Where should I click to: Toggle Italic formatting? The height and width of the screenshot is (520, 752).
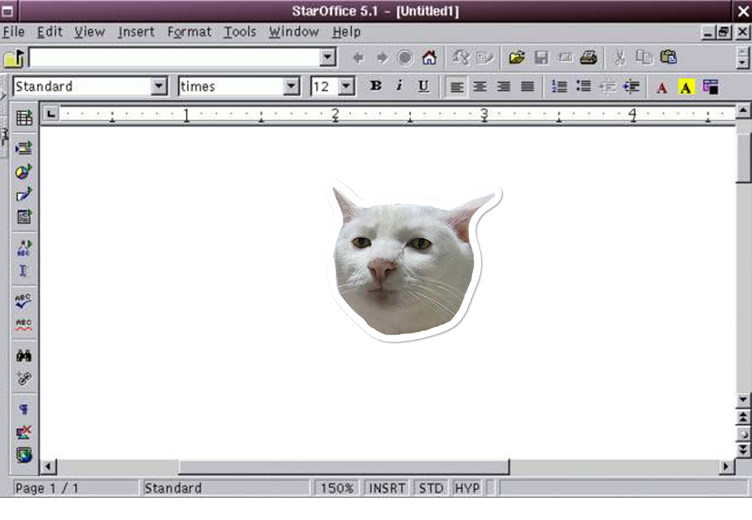[399, 86]
